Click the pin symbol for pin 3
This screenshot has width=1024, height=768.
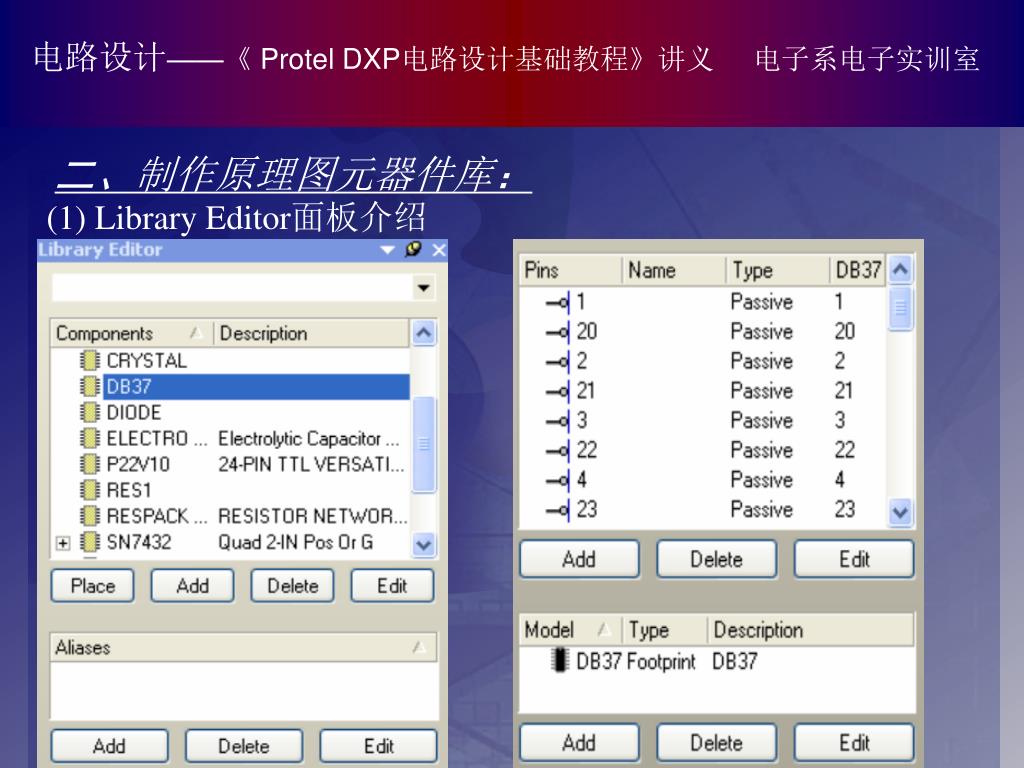pos(558,420)
